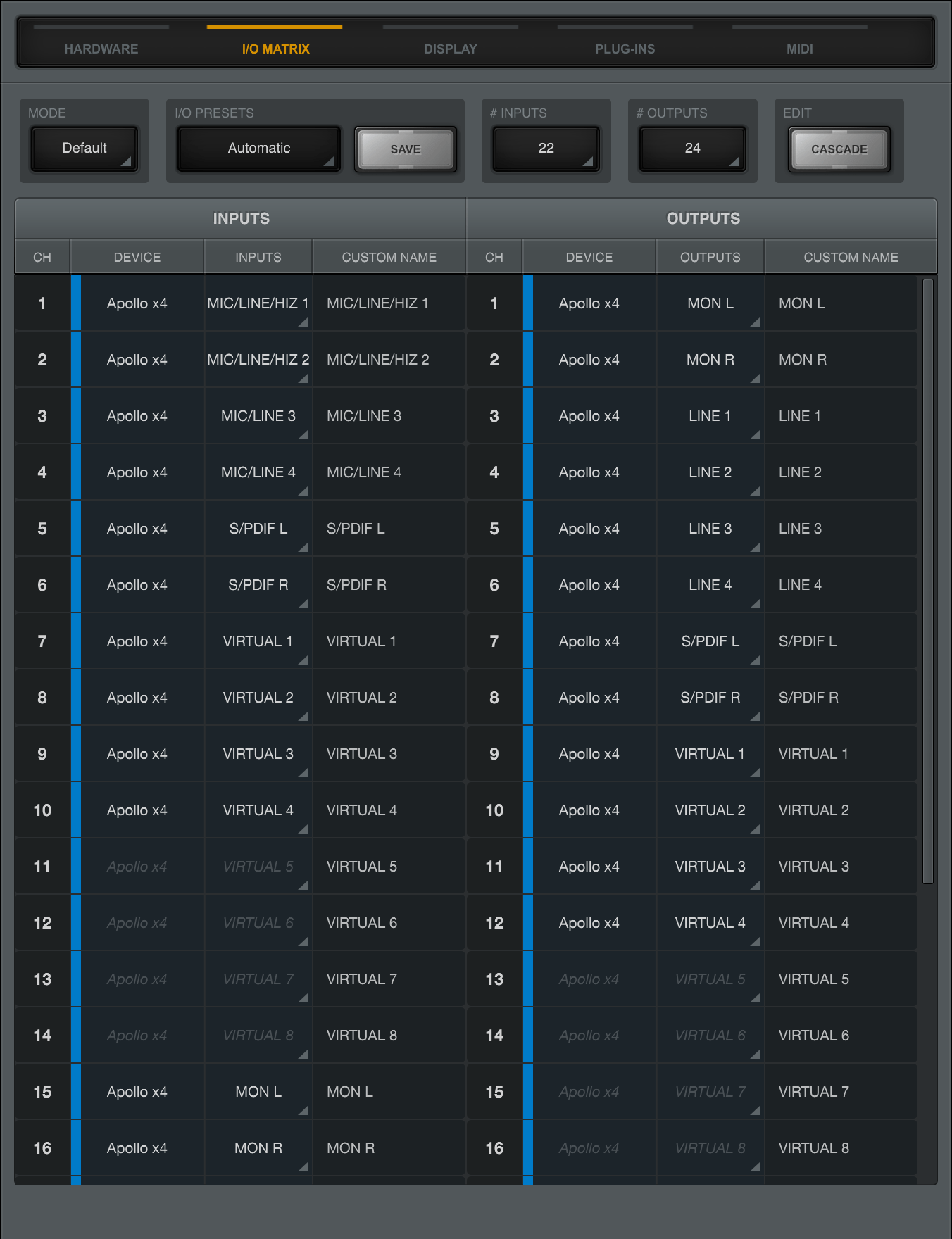The width and height of the screenshot is (952, 1239).
Task: Click the vertical scrollbar of the matrix
Action: (928, 581)
